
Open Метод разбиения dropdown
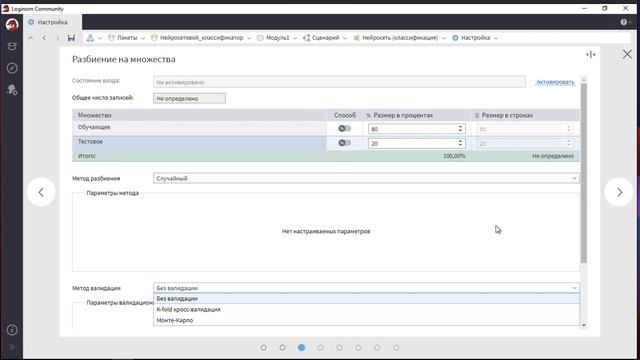coord(366,178)
